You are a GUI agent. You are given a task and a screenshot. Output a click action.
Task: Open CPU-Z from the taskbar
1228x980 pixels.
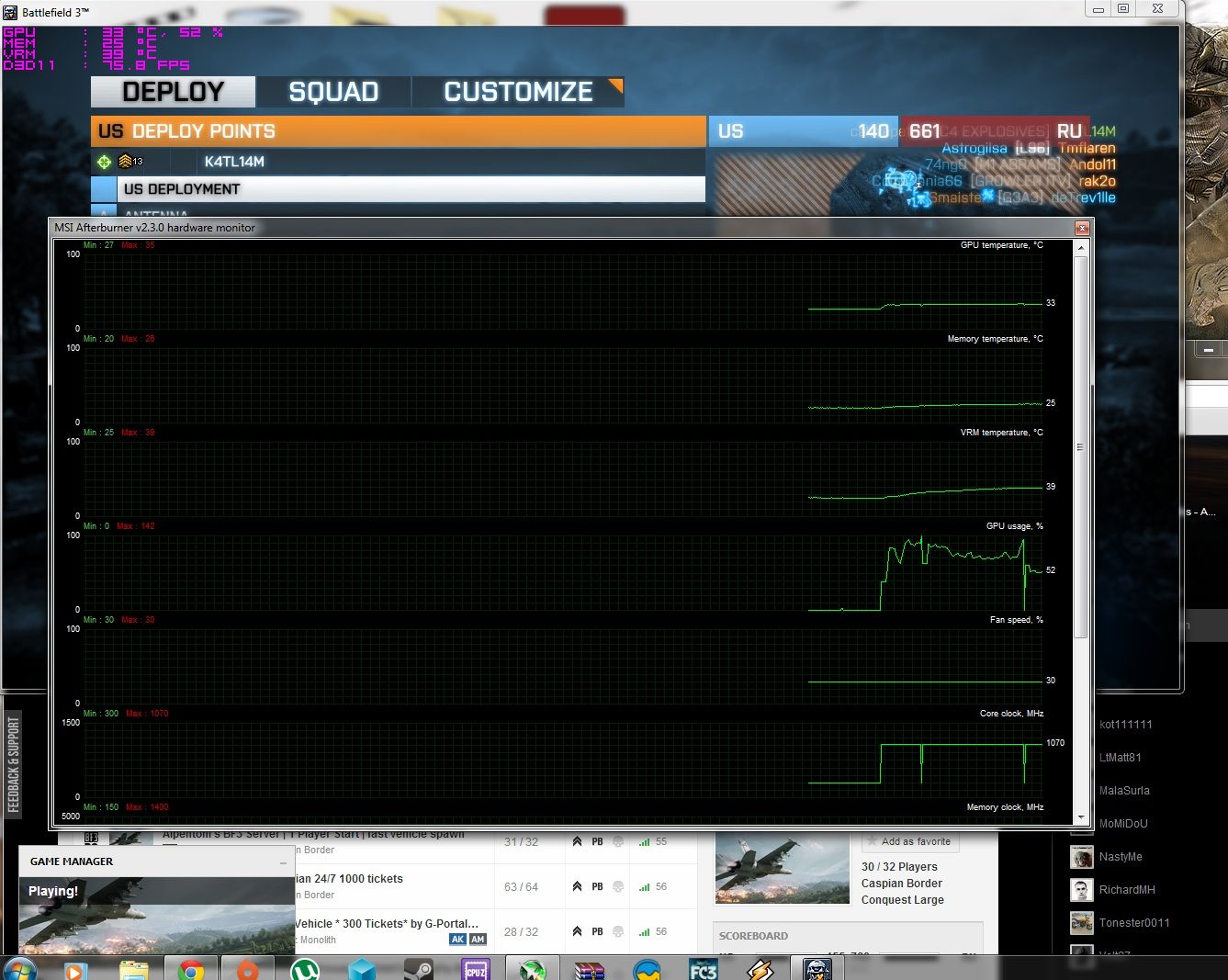[x=476, y=969]
